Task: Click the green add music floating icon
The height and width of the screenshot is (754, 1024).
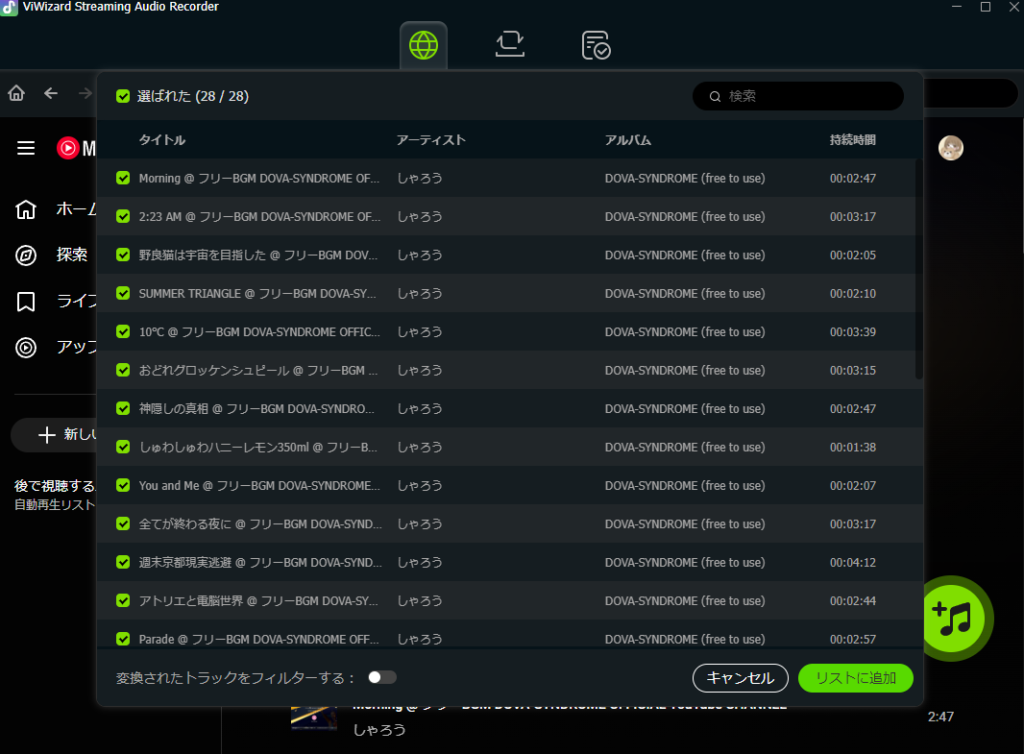Action: [951, 617]
